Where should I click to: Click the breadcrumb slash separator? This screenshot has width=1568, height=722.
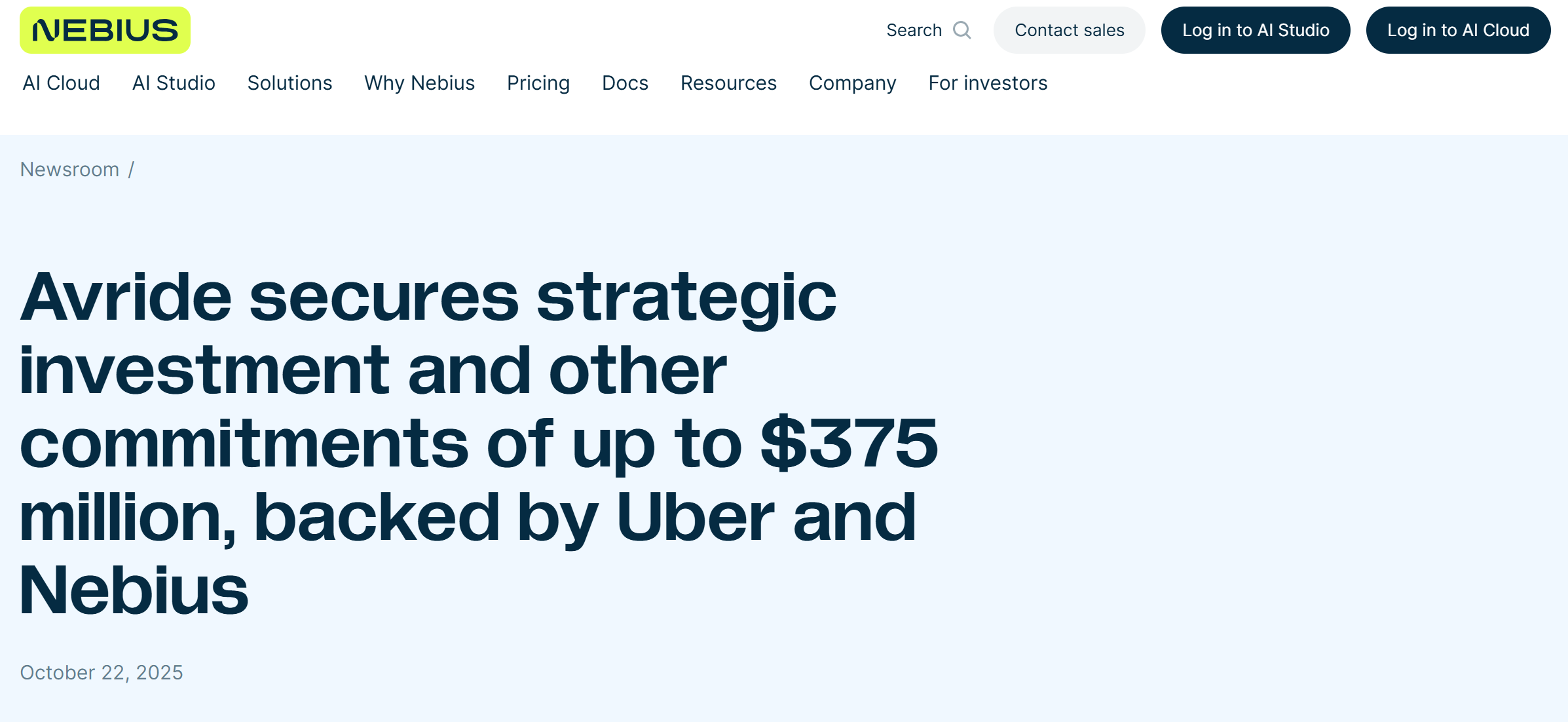point(131,170)
